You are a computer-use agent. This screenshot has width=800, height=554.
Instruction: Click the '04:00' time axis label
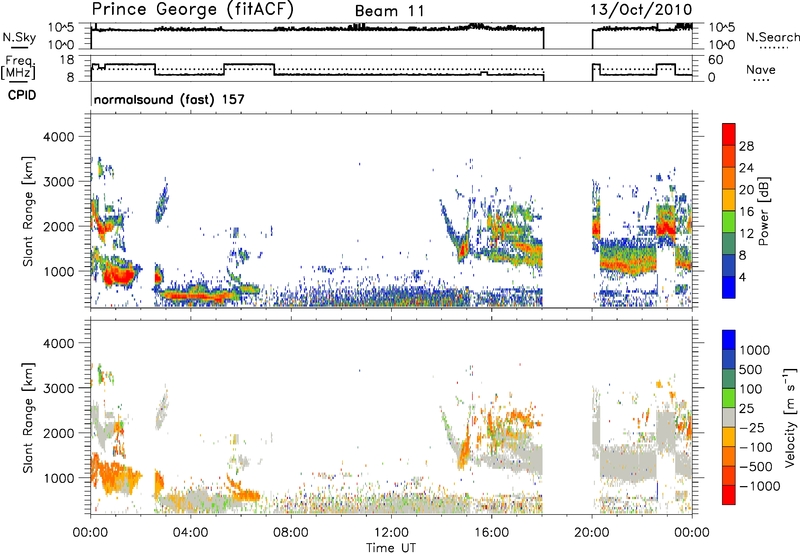[190, 533]
